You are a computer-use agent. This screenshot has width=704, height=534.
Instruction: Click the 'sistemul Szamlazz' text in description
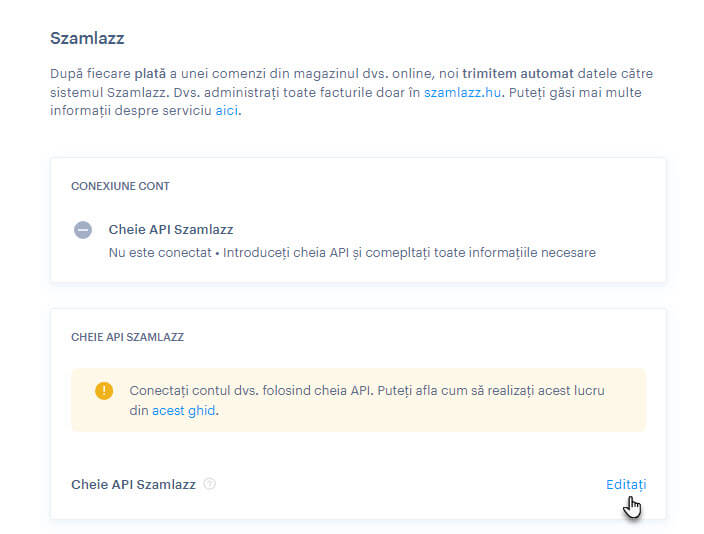pyautogui.click(x=110, y=93)
